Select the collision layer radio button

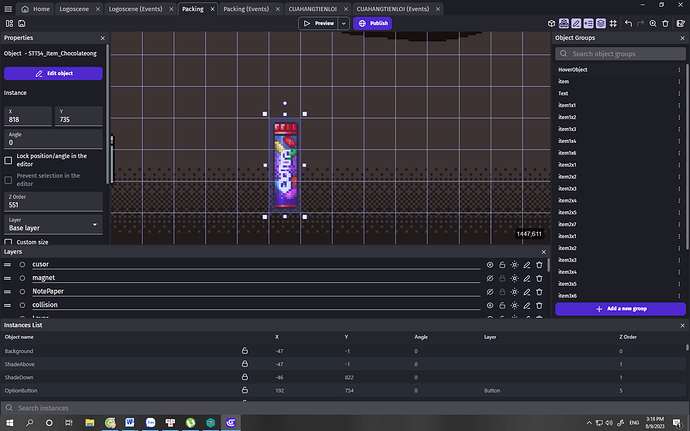22,305
